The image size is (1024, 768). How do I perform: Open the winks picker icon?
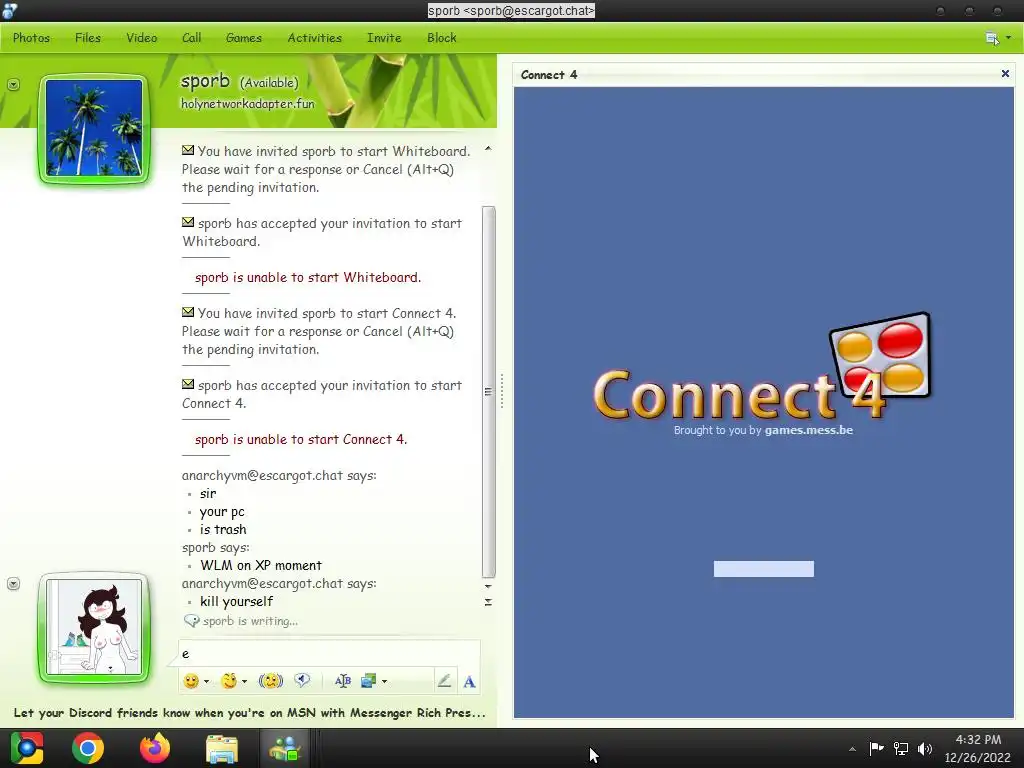229,681
